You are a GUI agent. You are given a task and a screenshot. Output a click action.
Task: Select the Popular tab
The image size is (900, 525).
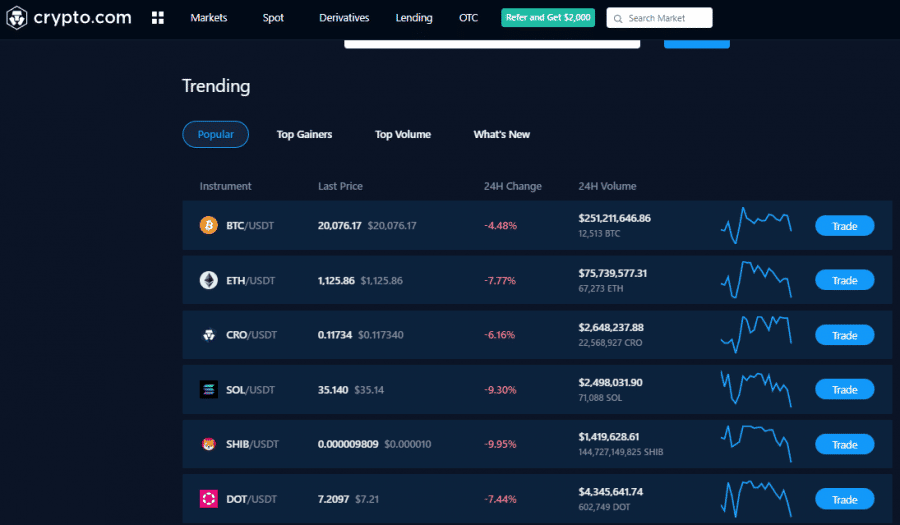[215, 134]
